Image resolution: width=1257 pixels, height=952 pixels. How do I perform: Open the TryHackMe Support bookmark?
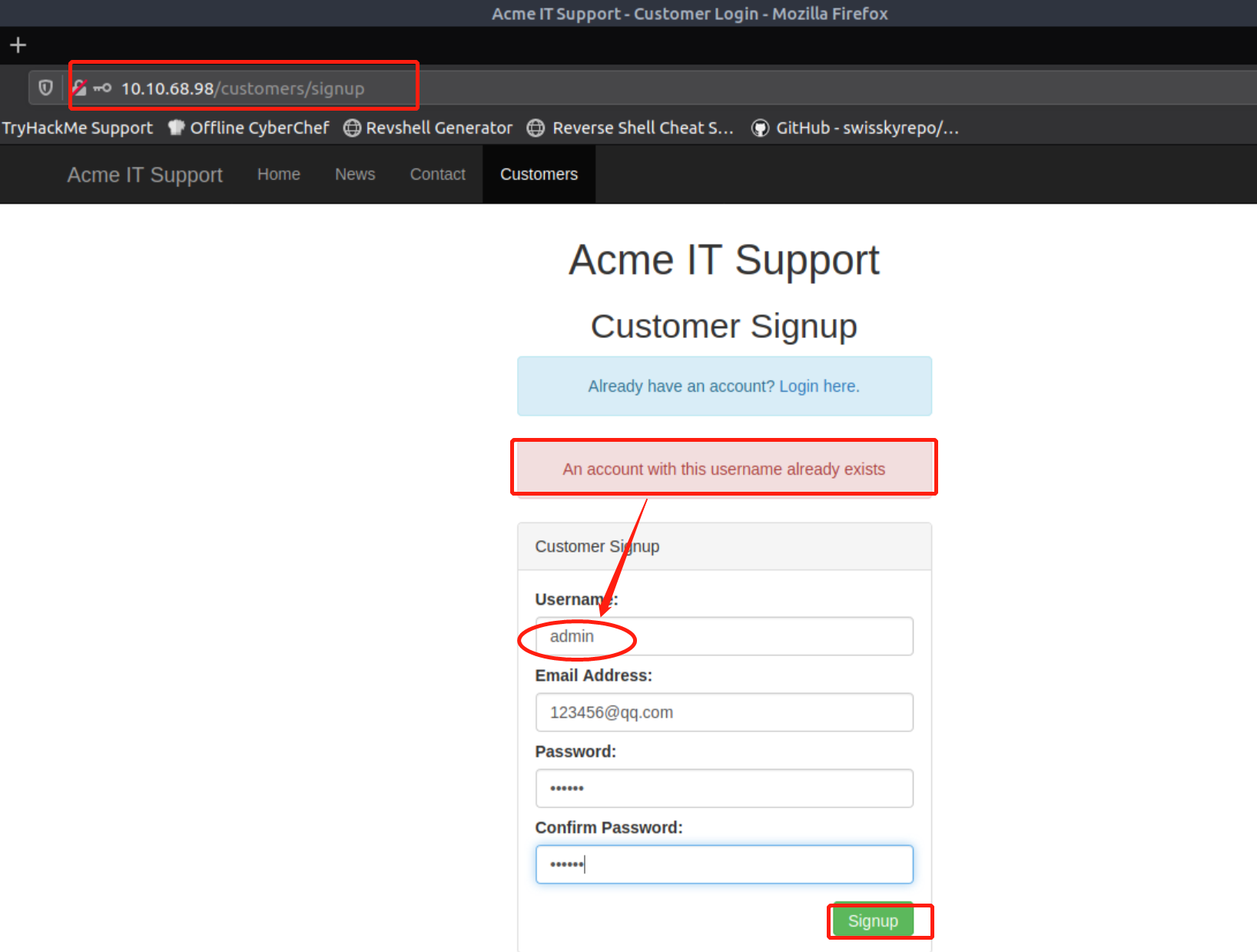[x=77, y=128]
